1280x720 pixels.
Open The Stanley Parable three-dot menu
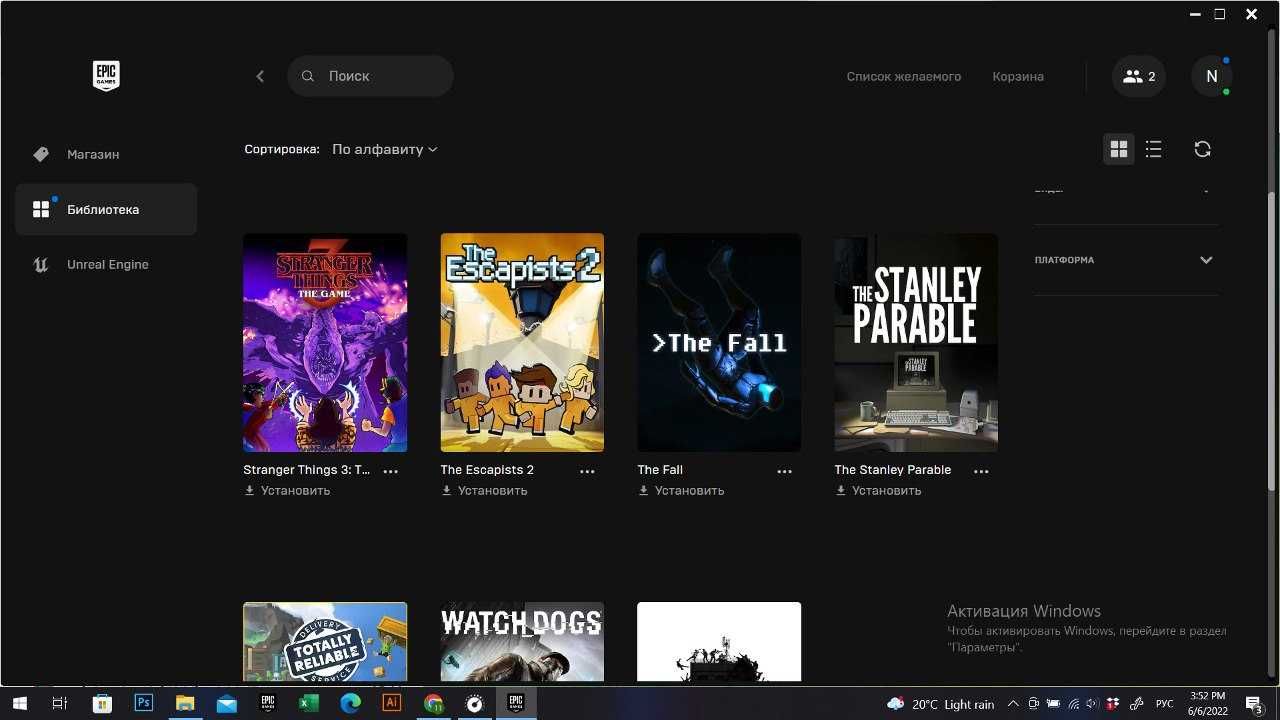coord(981,471)
